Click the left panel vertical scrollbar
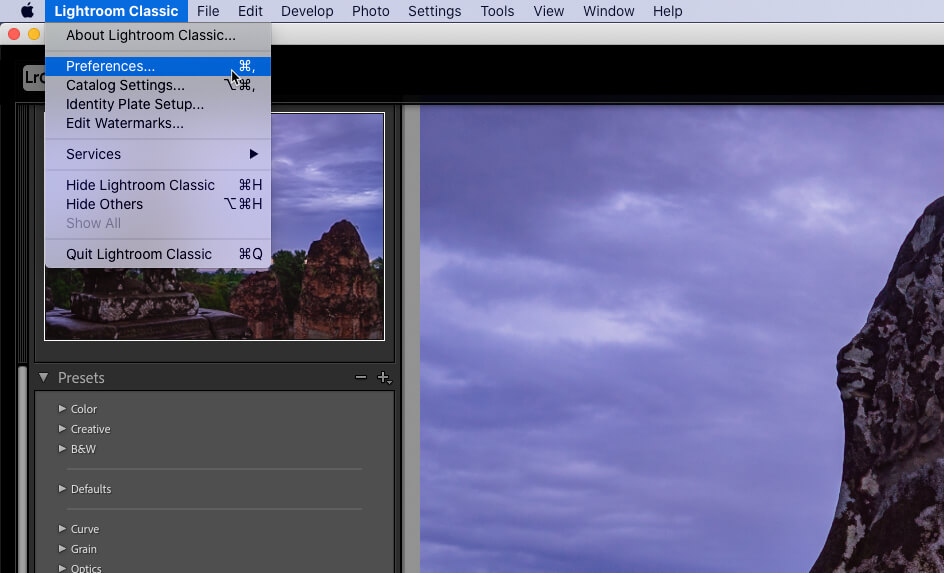944x573 pixels. pos(23,470)
